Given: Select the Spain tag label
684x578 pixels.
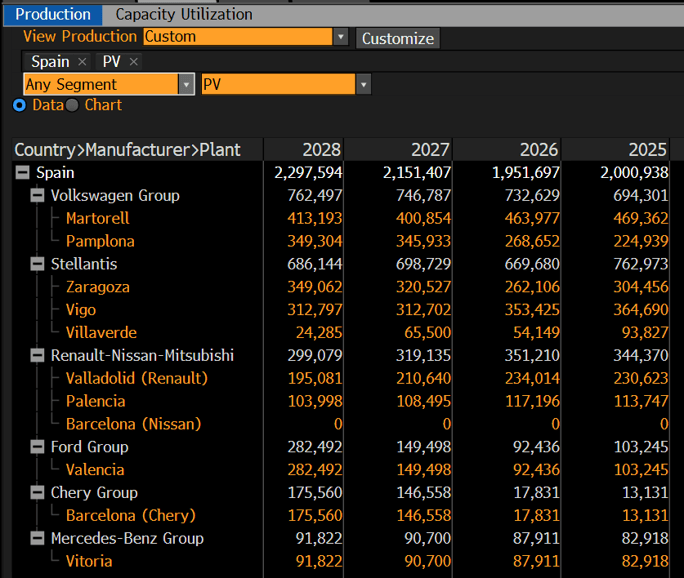Looking at the screenshot, I should click(x=50, y=62).
